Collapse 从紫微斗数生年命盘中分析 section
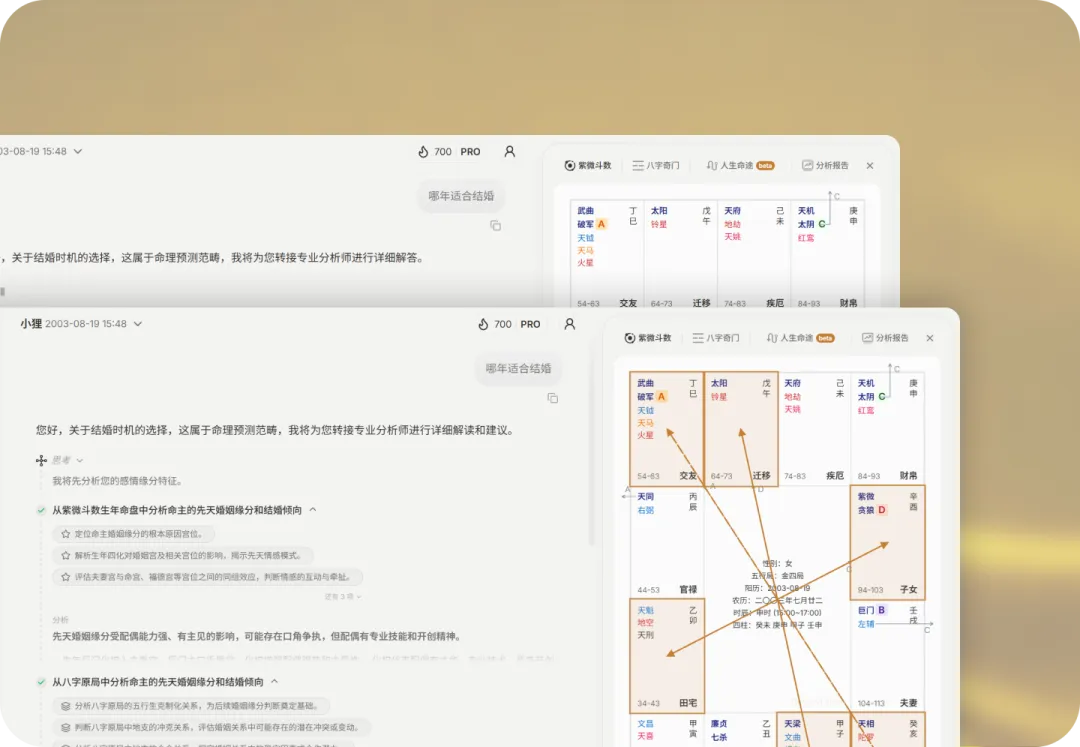 313,509
